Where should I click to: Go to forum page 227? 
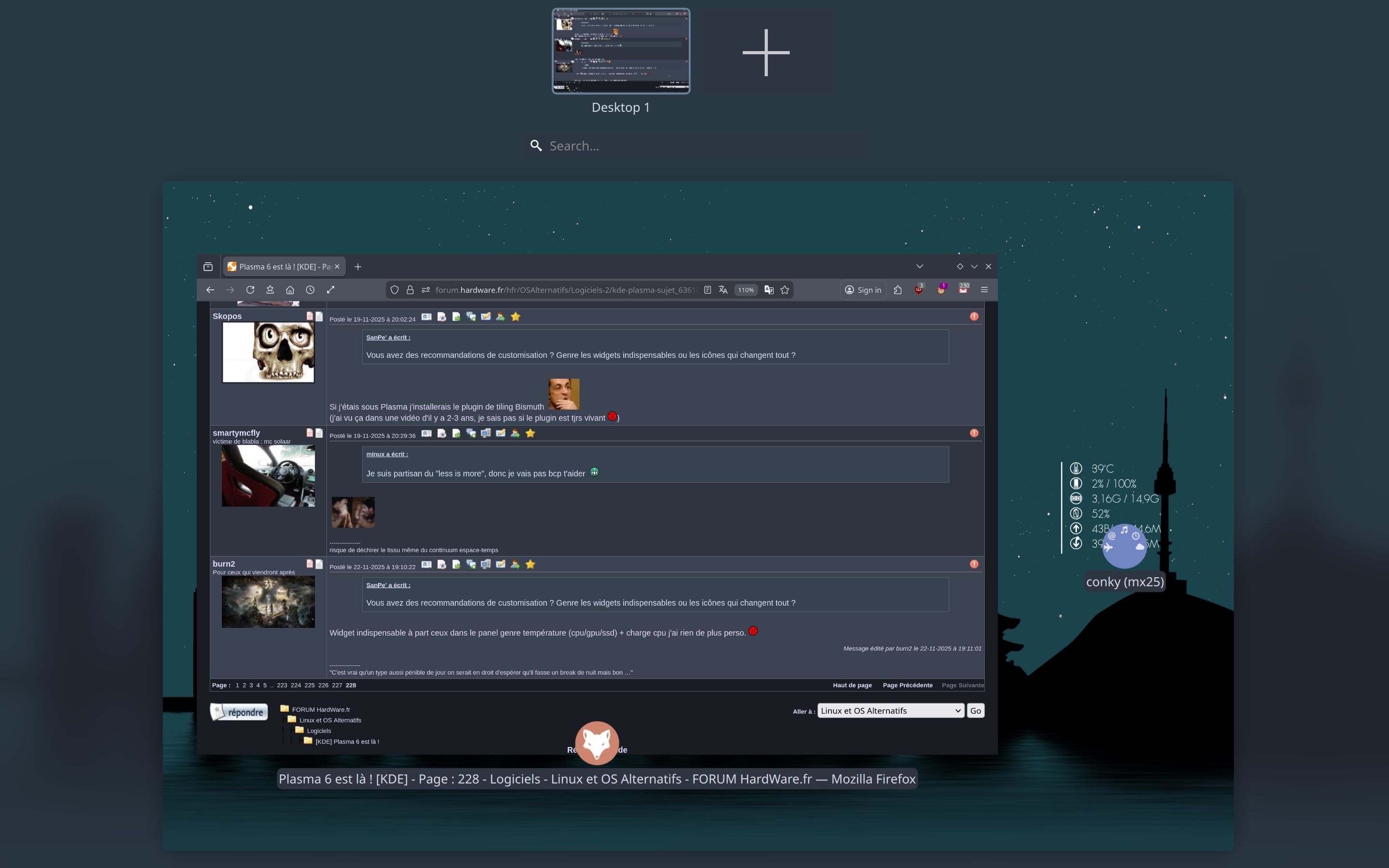coord(337,685)
